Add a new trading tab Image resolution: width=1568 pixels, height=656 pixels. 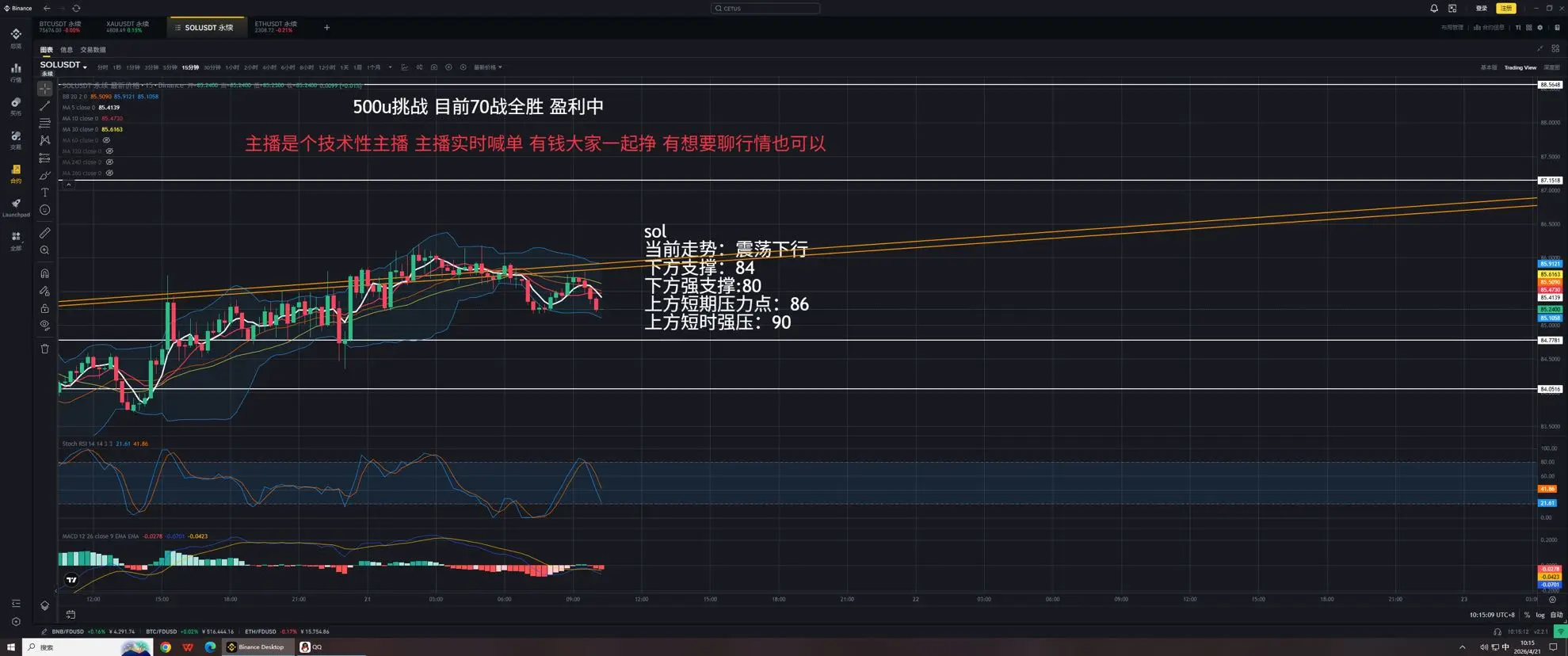coord(326,28)
